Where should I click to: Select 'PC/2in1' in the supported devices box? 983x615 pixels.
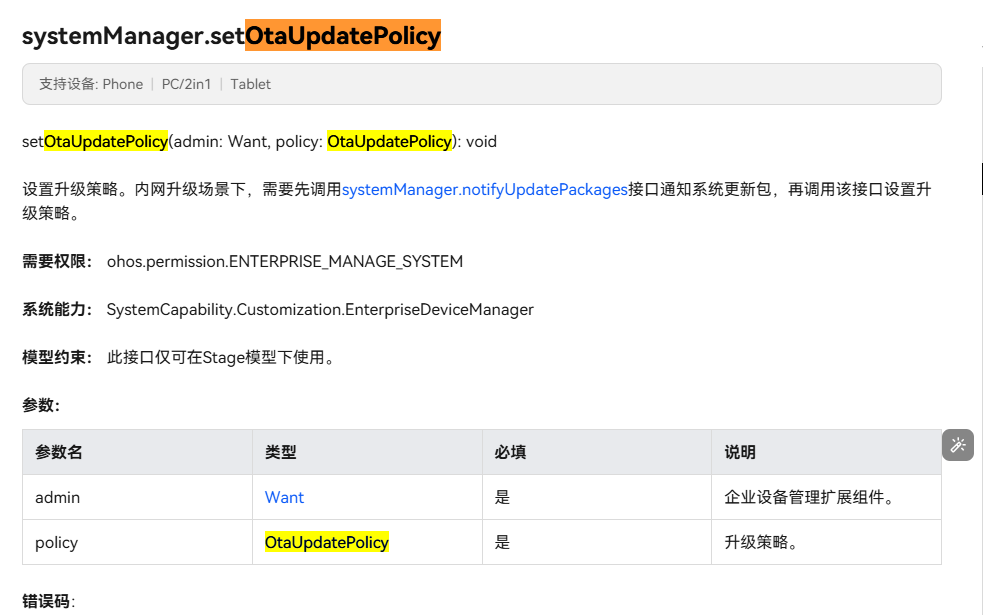click(x=186, y=84)
